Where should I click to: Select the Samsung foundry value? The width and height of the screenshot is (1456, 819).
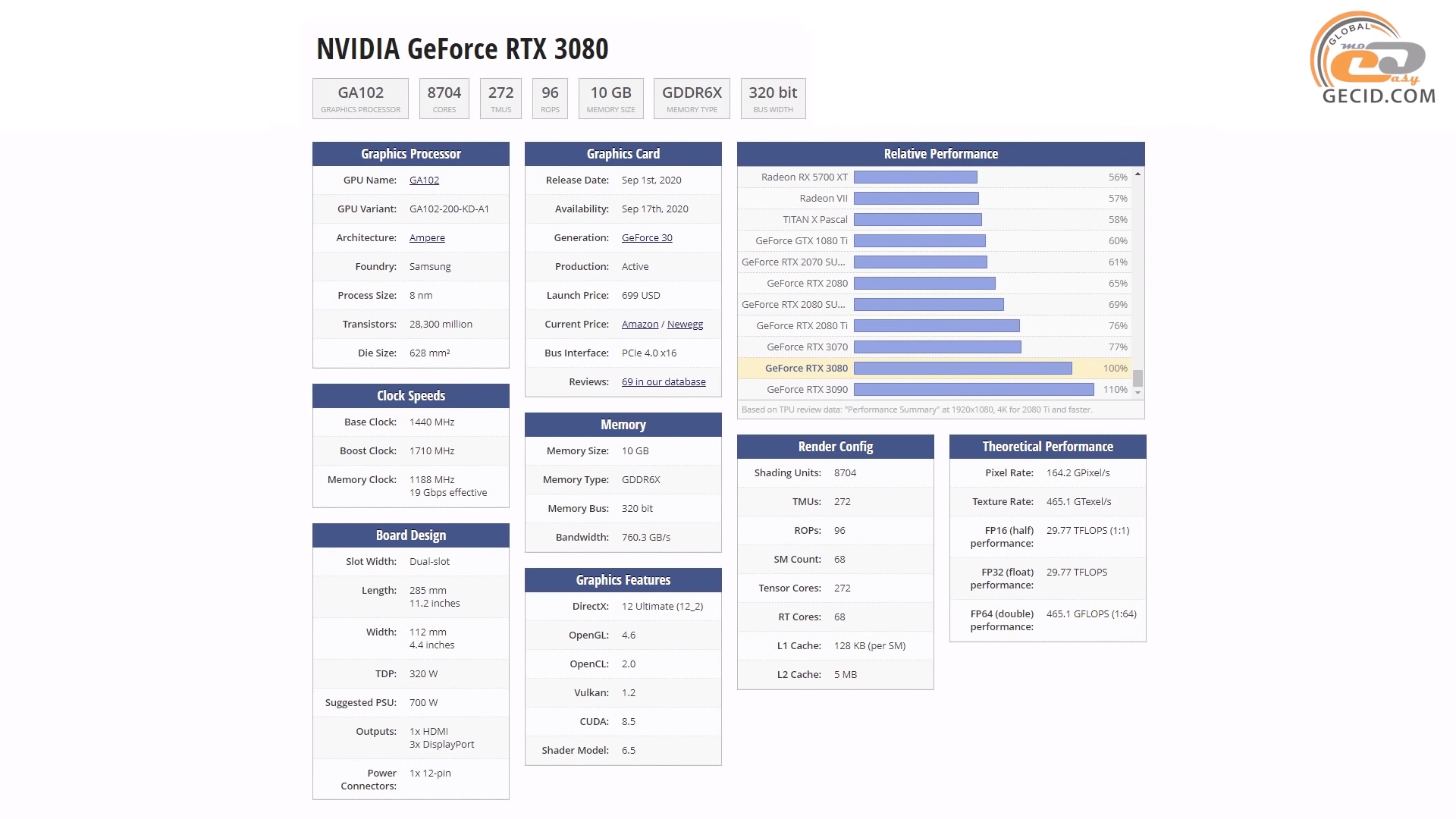pyautogui.click(x=430, y=266)
